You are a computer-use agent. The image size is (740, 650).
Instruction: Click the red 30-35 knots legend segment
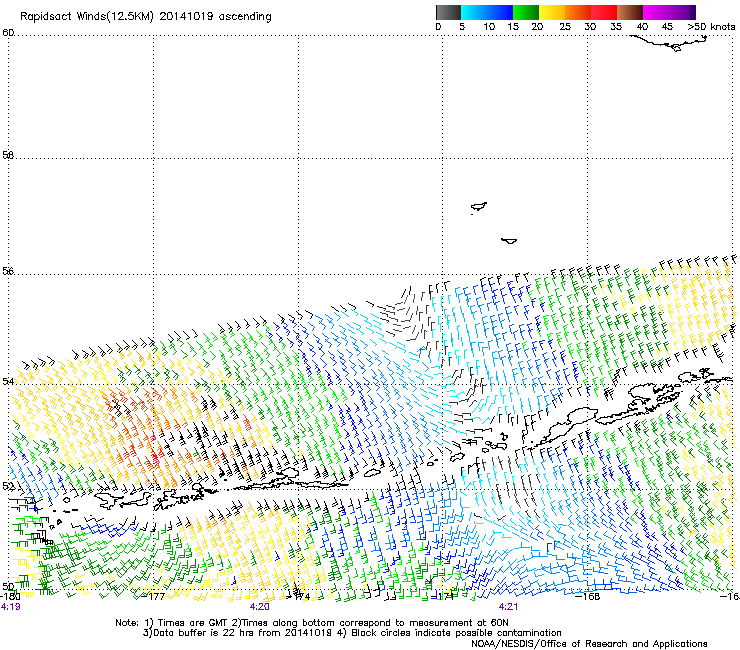pos(604,12)
